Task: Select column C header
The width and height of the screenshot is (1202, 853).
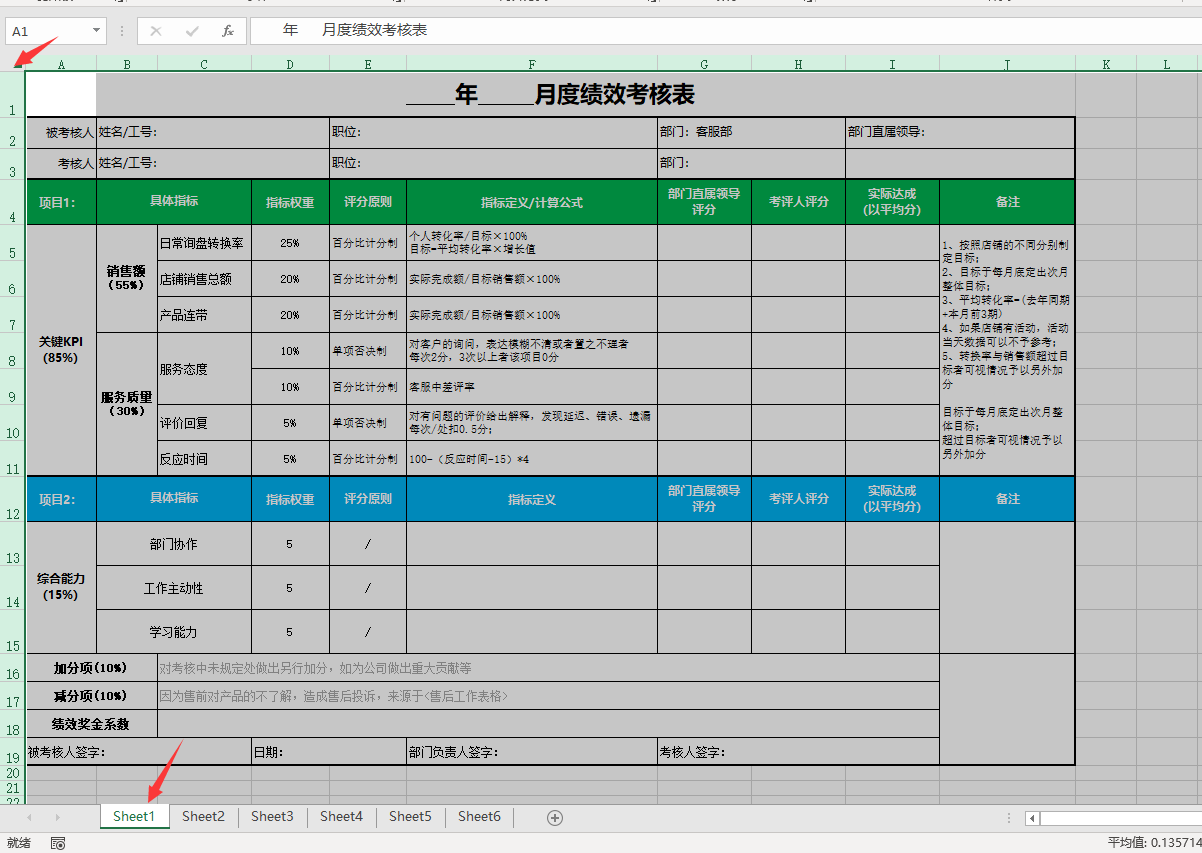Action: click(204, 64)
